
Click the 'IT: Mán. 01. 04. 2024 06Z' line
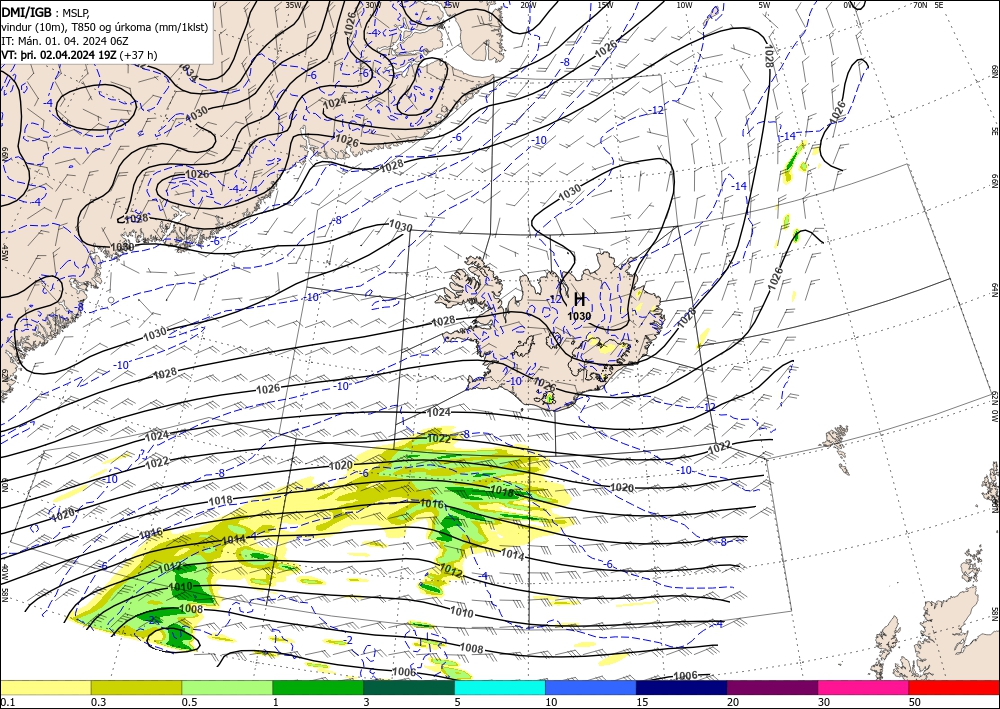65,41
